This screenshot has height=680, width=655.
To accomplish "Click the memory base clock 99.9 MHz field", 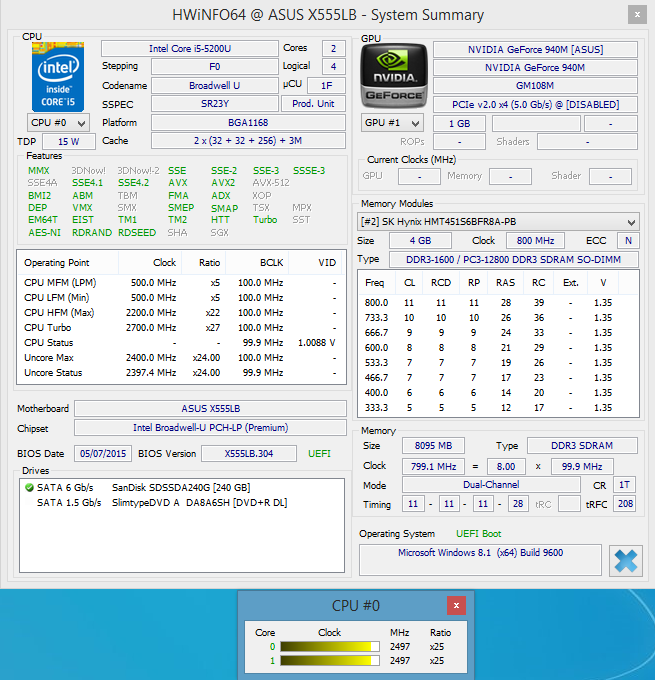I will (x=582, y=466).
